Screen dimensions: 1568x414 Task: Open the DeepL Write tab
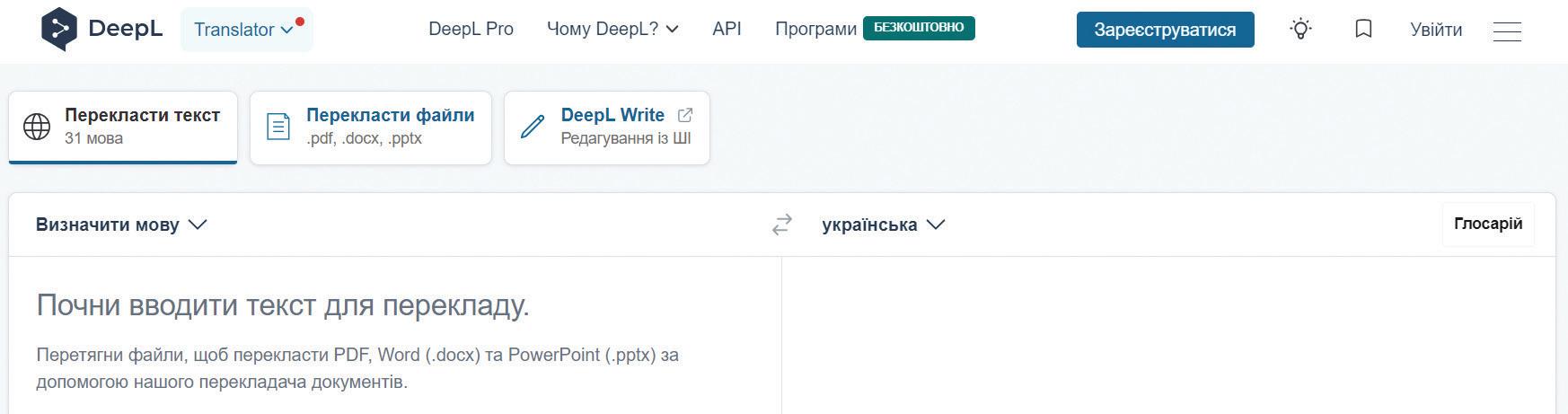607,128
